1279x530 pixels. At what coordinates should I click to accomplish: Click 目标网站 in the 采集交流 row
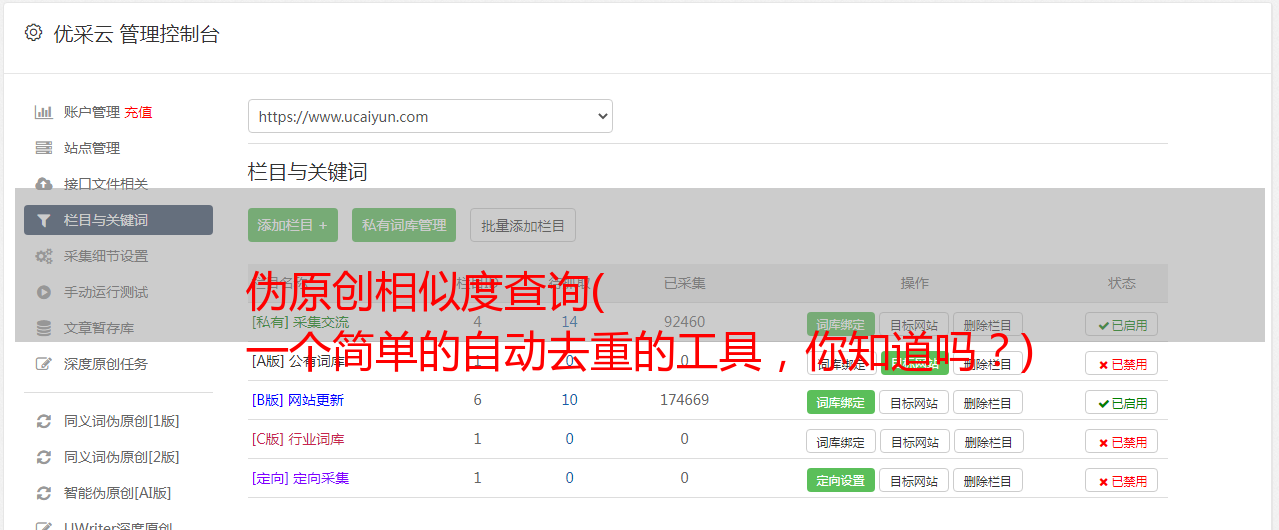915,325
